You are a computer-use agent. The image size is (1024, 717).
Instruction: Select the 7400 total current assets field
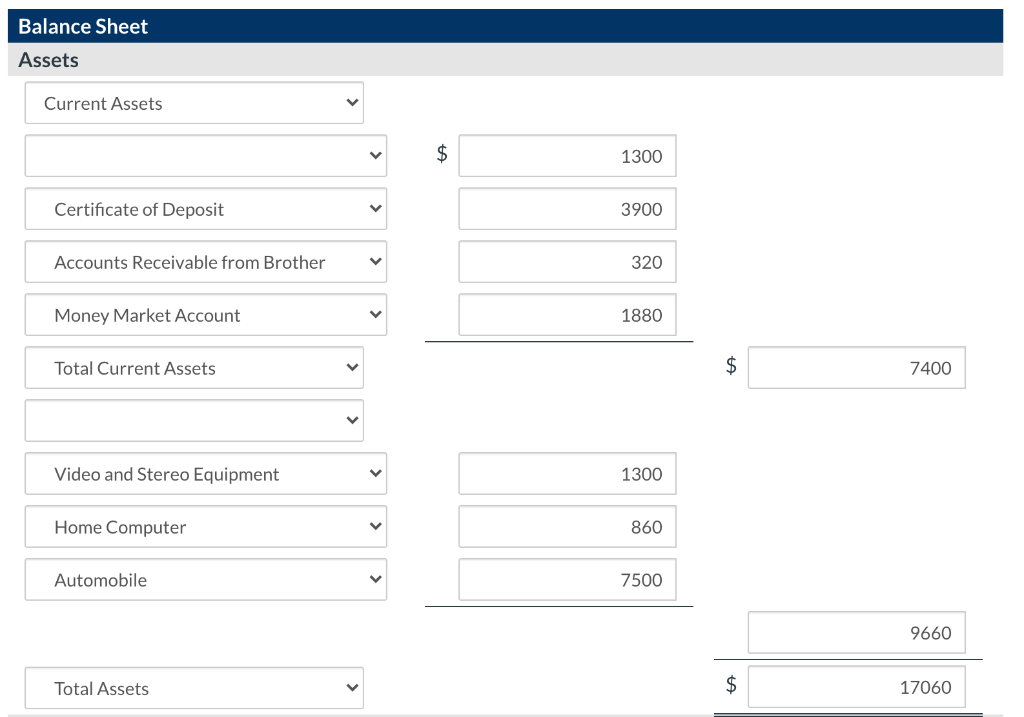(856, 367)
